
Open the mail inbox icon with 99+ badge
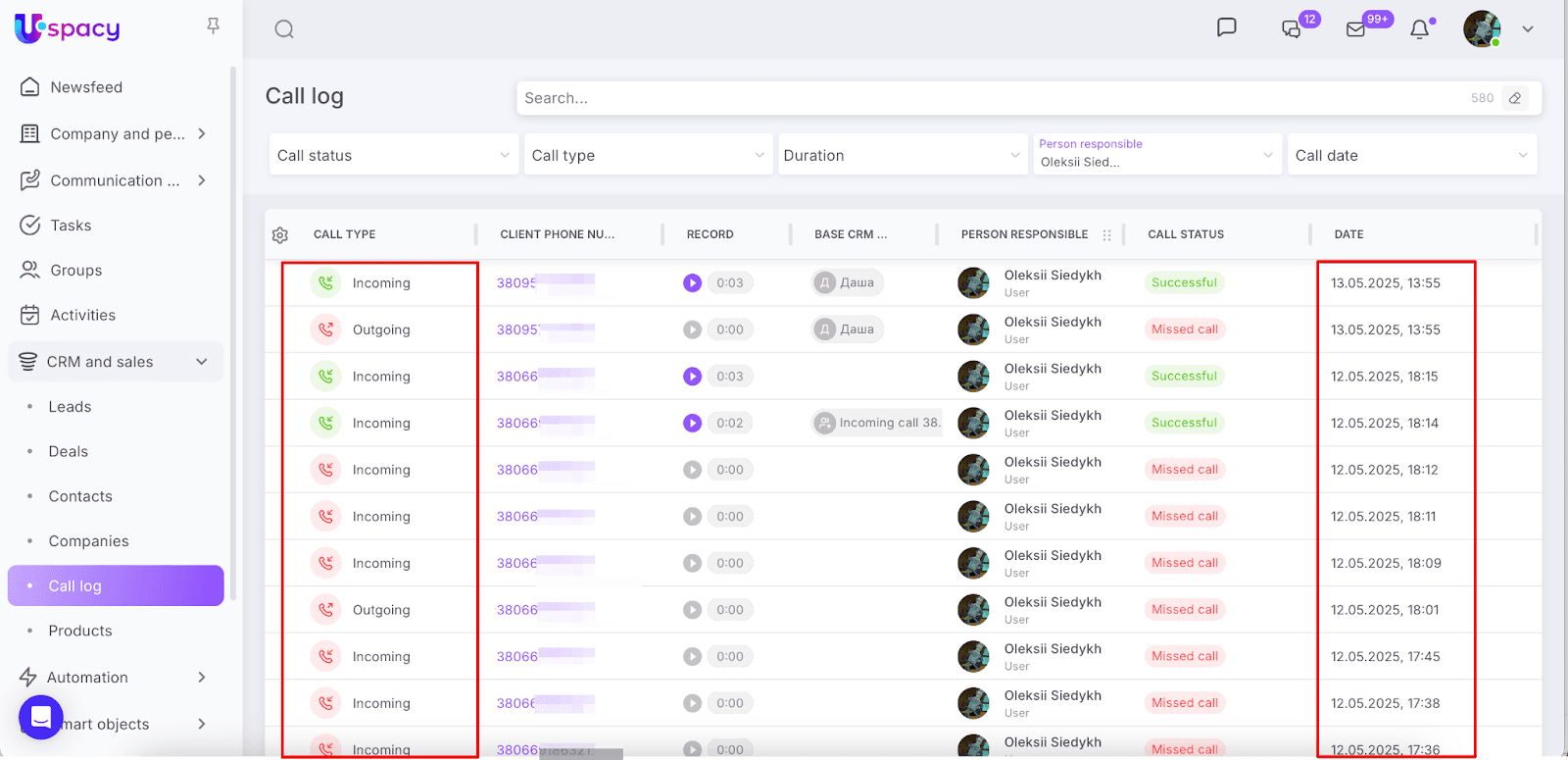click(1356, 29)
